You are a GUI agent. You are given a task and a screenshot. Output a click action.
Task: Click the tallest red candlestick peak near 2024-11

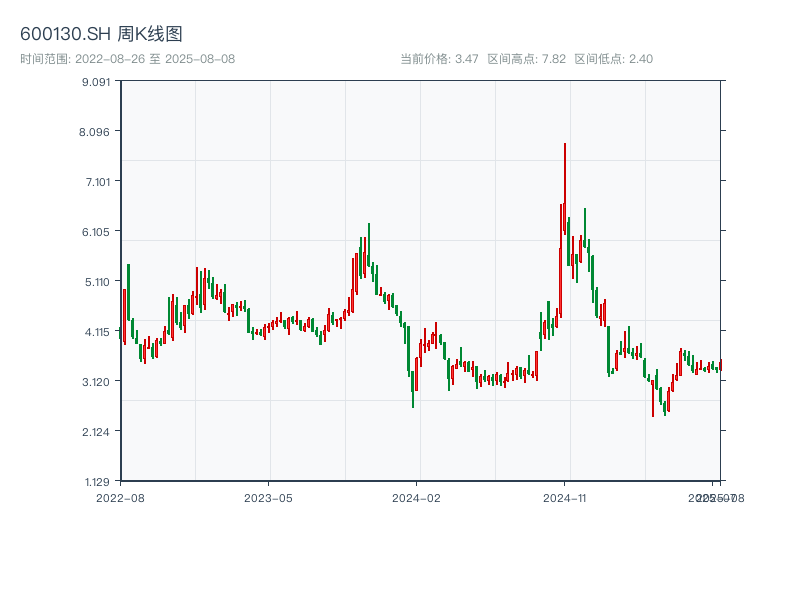565,188
